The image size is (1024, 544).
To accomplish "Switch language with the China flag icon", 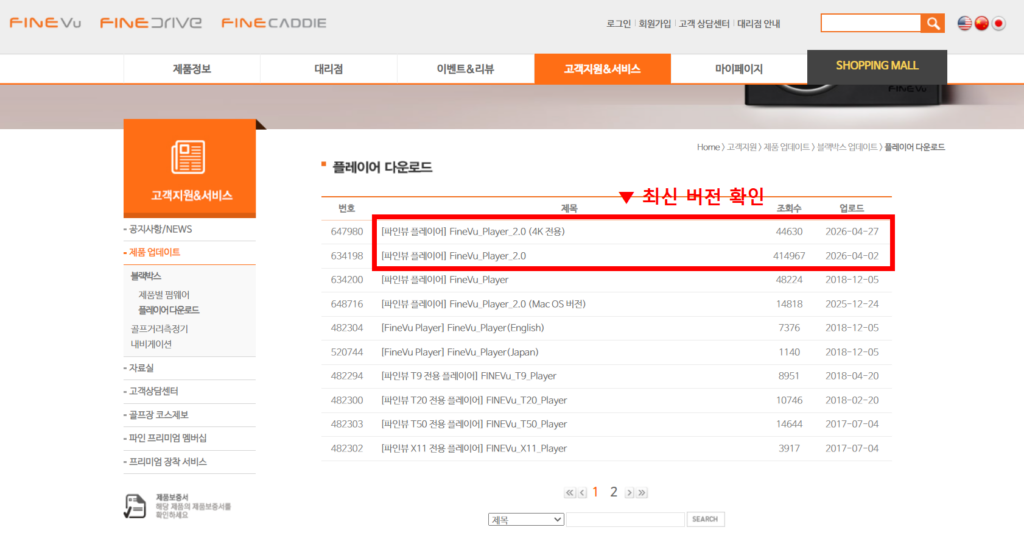I will (x=982, y=24).
